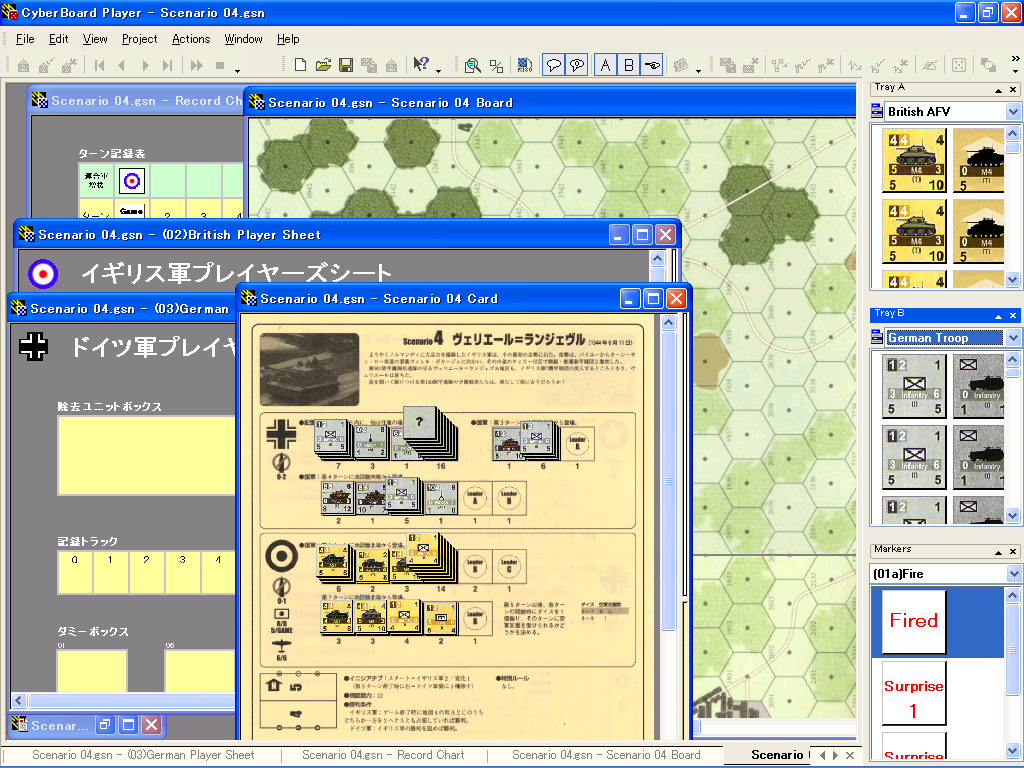This screenshot has width=1024, height=768.
Task: Click the fast forward playback icon
Action: point(197,65)
